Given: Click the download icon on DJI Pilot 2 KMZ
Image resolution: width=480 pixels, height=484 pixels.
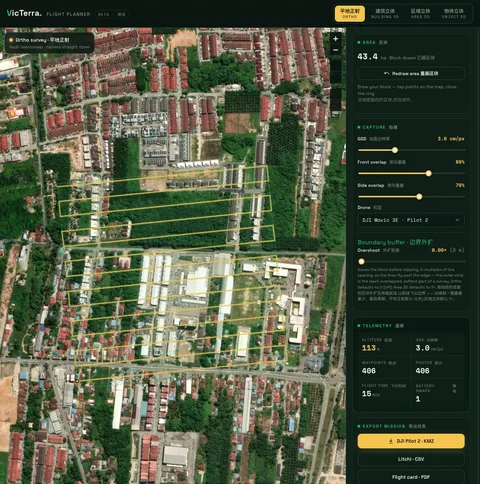Looking at the screenshot, I should (x=391, y=441).
